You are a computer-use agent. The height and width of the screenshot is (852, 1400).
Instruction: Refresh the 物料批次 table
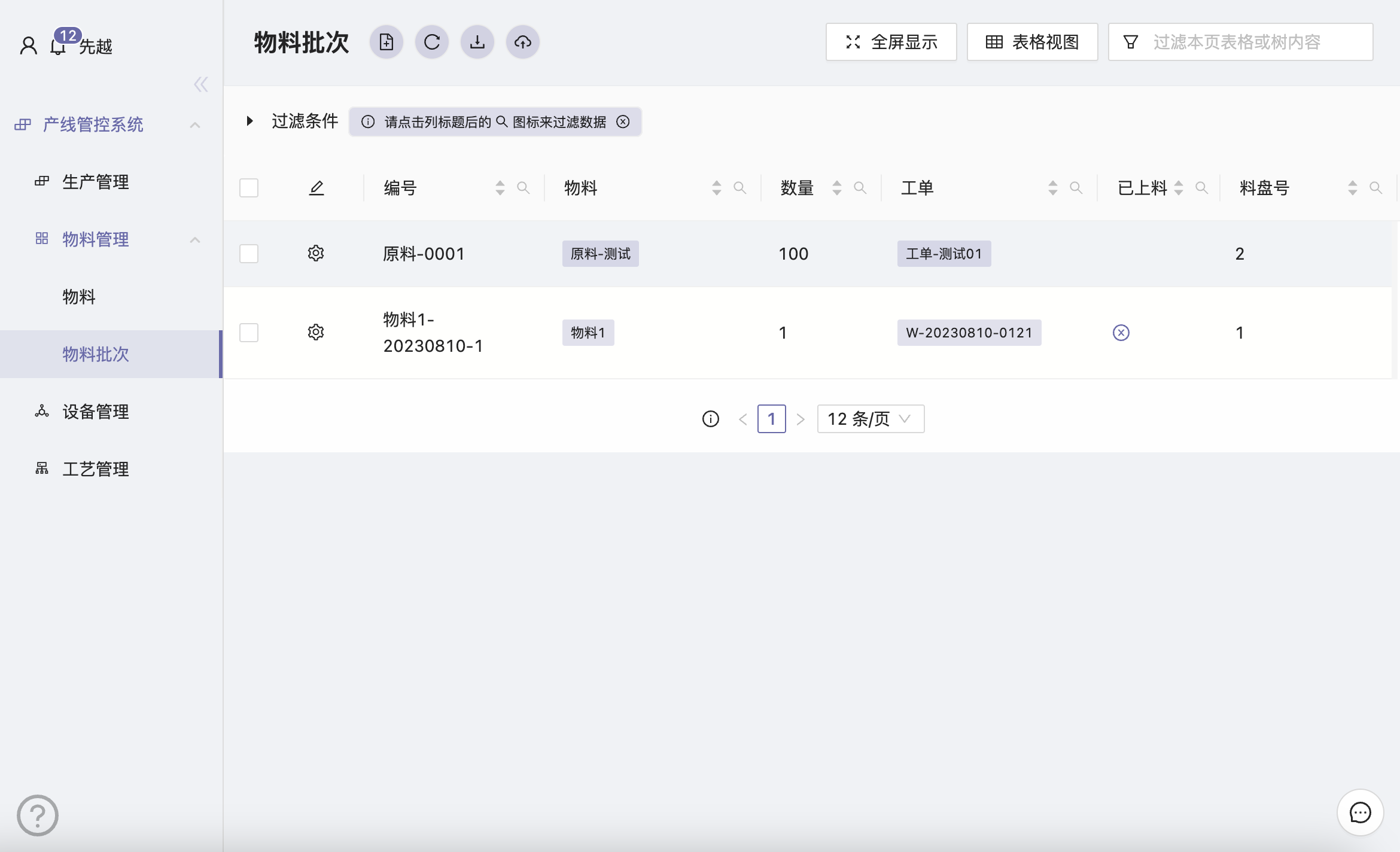pos(432,42)
